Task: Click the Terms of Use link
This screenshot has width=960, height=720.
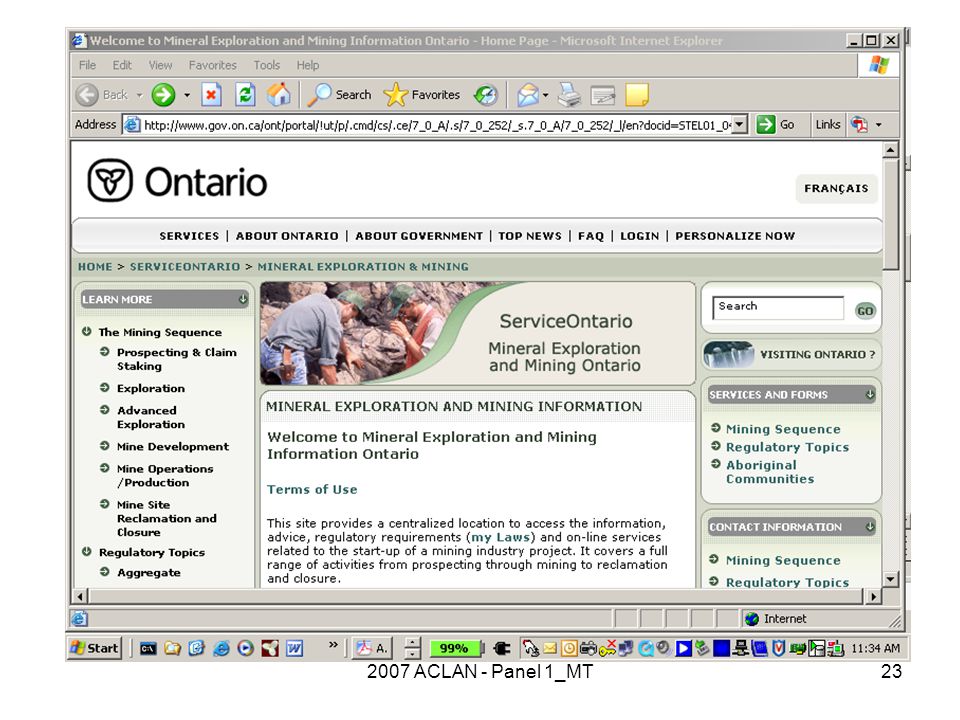Action: pyautogui.click(x=312, y=489)
